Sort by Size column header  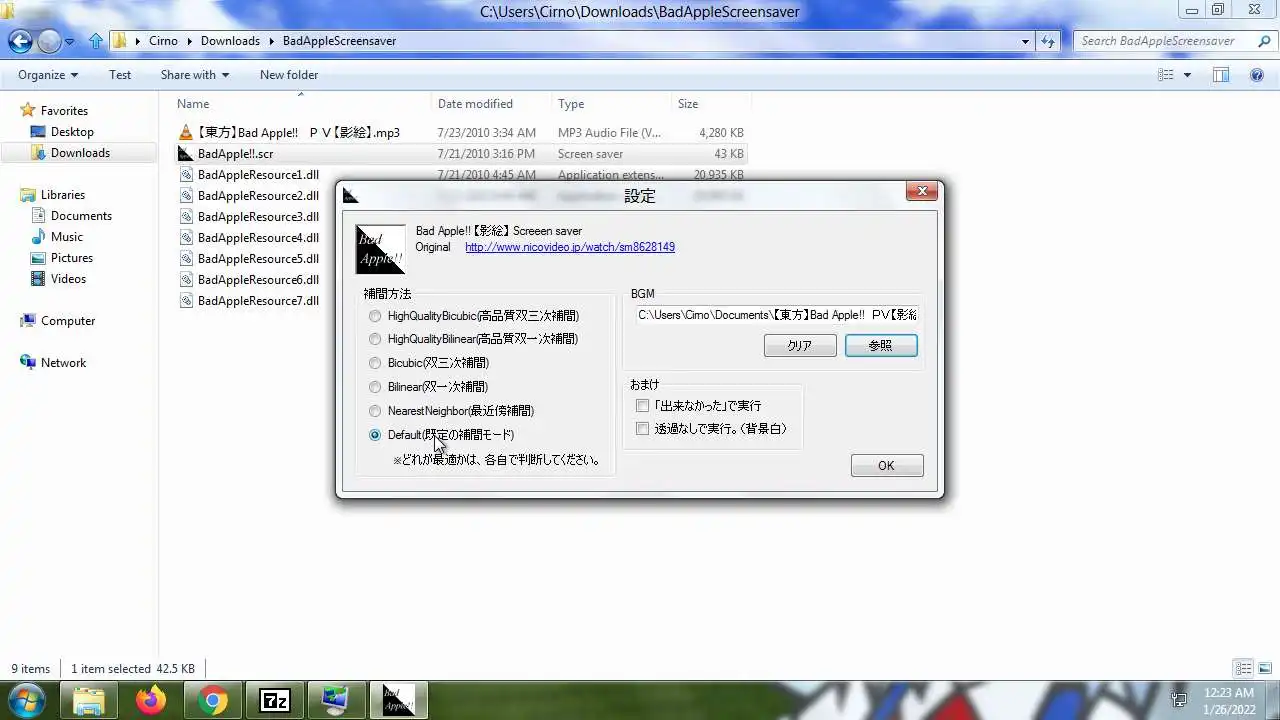click(688, 104)
